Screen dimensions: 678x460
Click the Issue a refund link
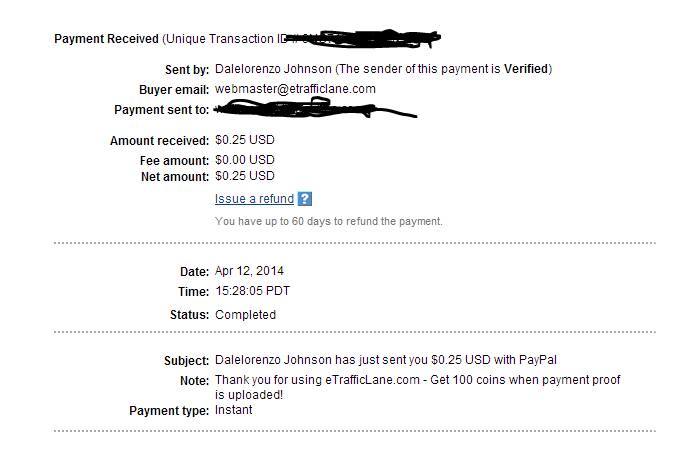254,199
